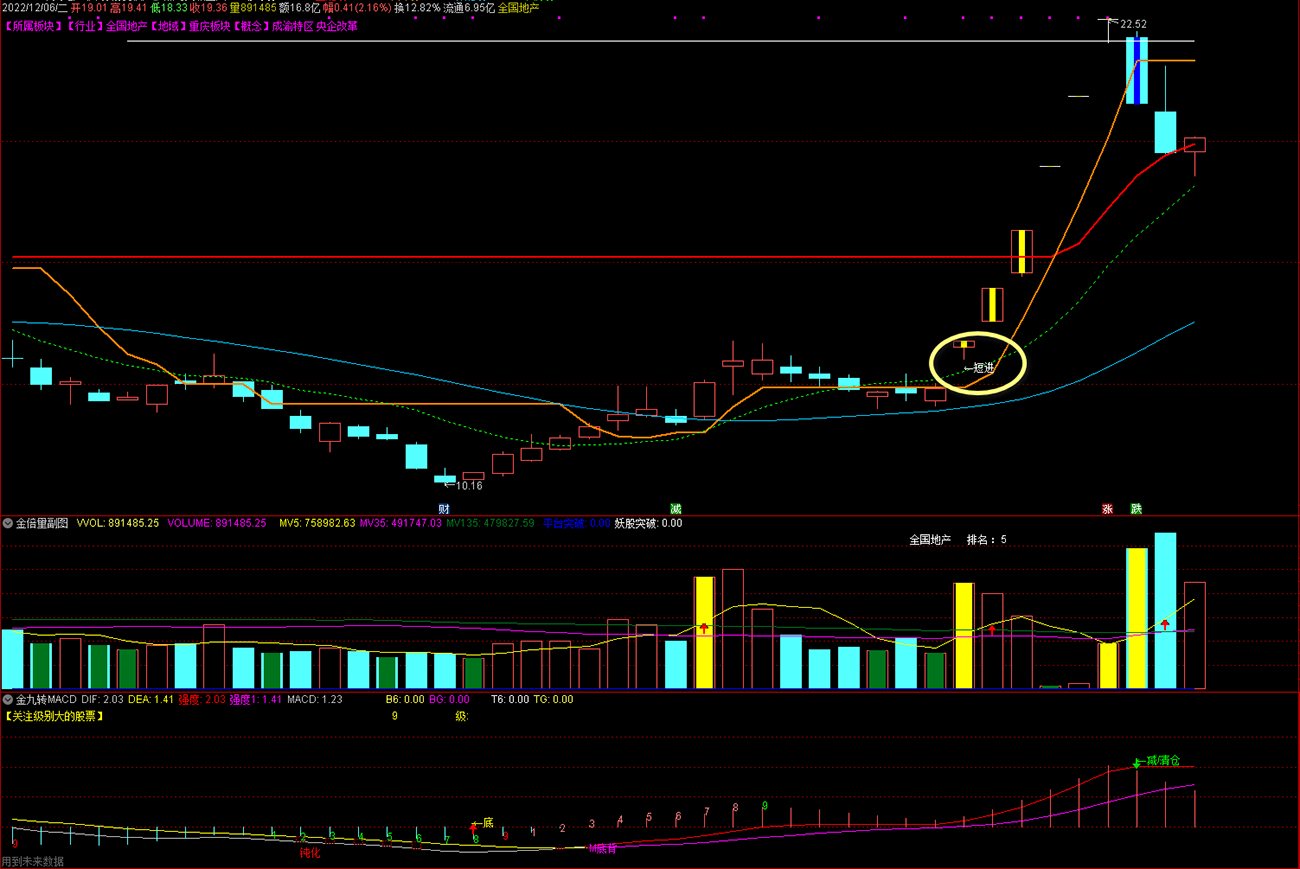Image resolution: width=1300 pixels, height=869 pixels.
Task: Open the 央企改革 concept link
Action: point(337,27)
